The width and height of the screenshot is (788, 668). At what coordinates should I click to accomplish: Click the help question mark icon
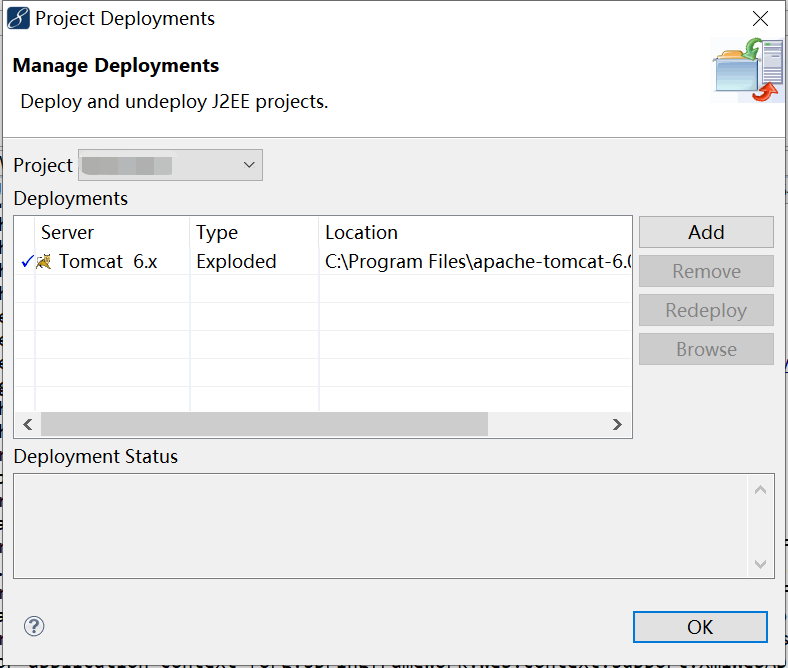pos(34,626)
